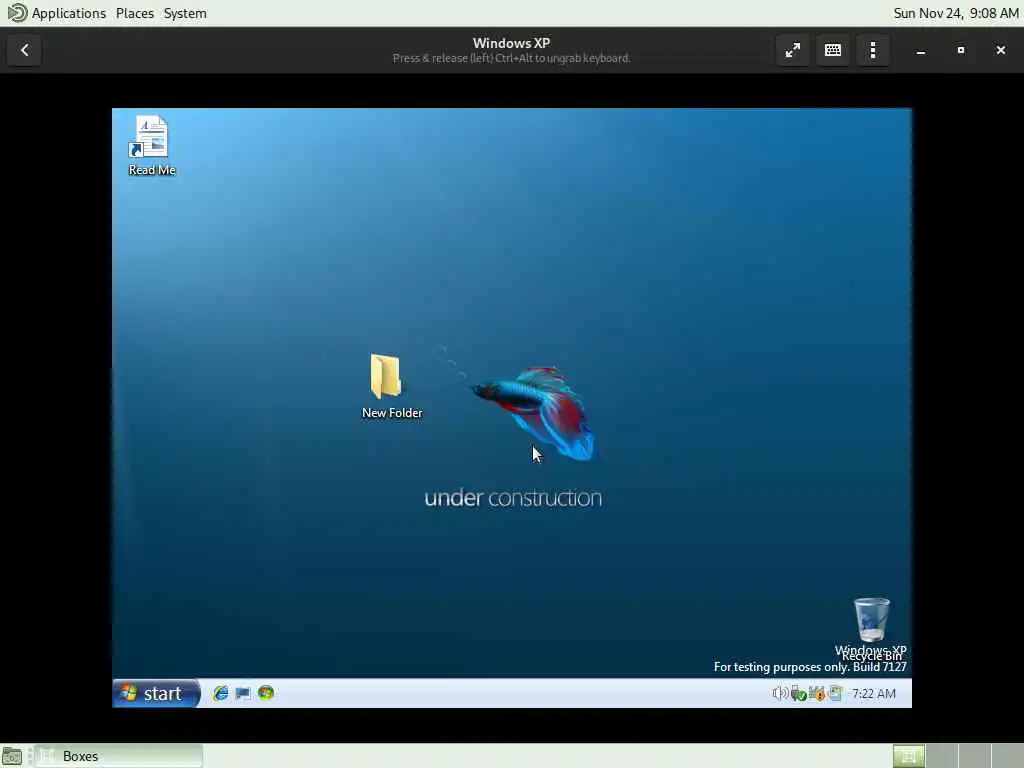Open the System menu
Screen dimensions: 1024x768
click(x=185, y=13)
